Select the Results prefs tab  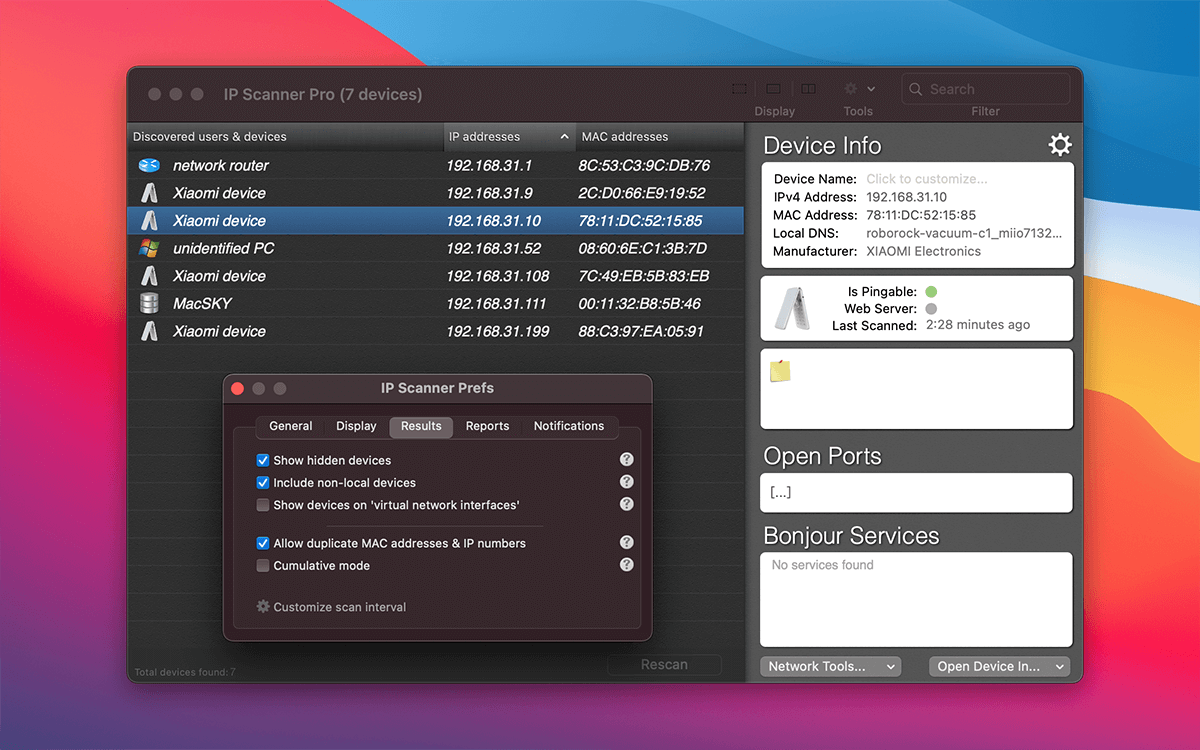click(421, 426)
